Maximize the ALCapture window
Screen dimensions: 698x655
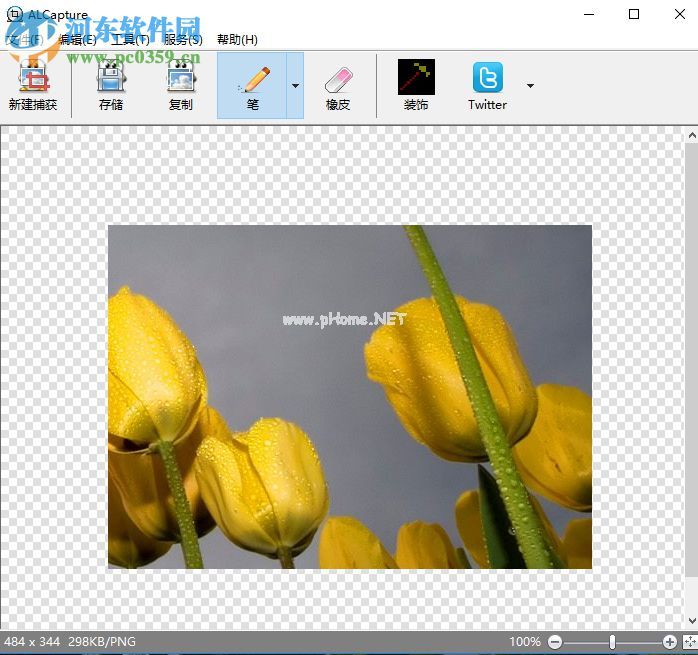634,14
